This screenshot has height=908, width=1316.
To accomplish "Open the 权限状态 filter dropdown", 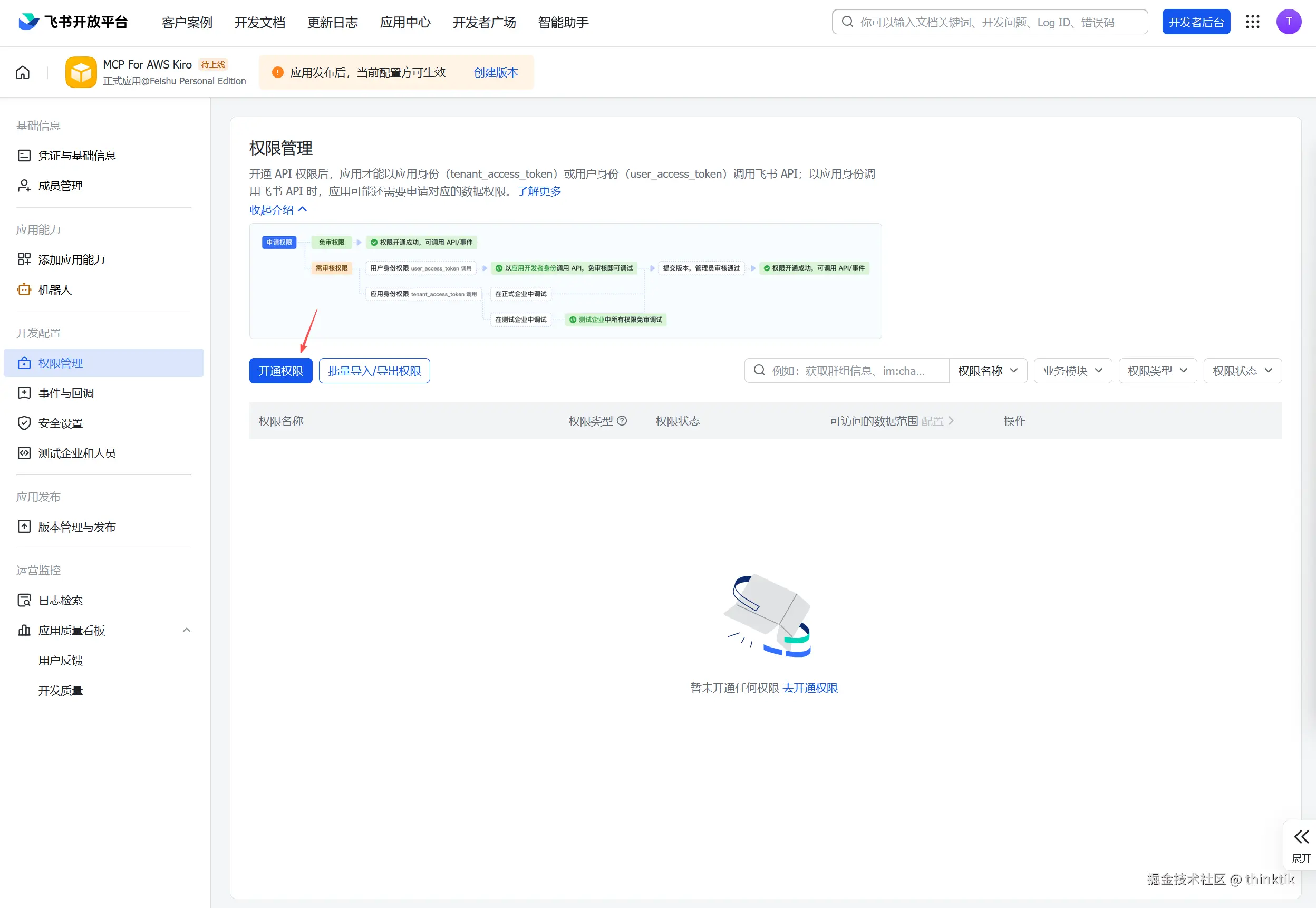I will (1242, 371).
